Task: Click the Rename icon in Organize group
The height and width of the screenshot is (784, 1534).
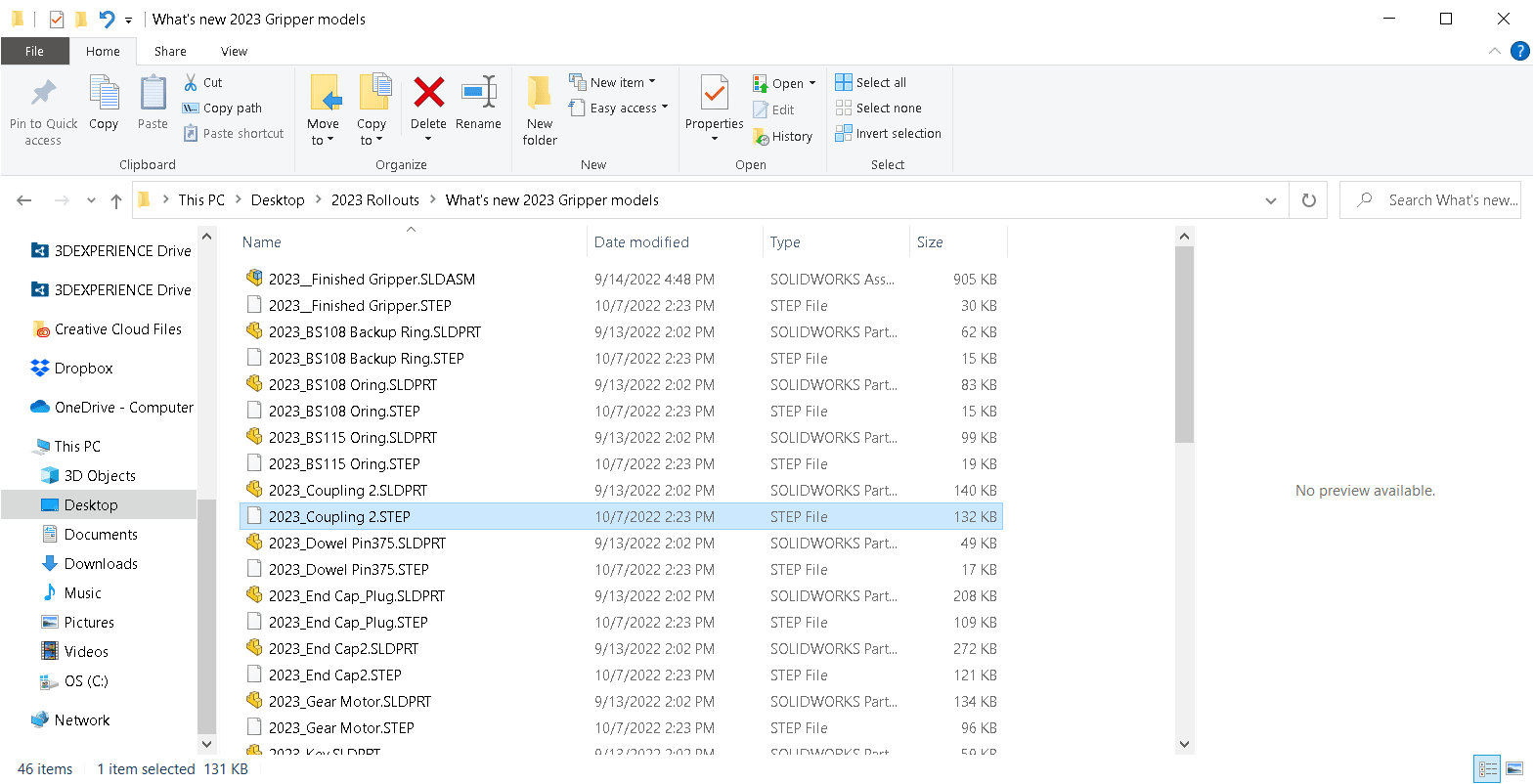Action: [x=479, y=93]
